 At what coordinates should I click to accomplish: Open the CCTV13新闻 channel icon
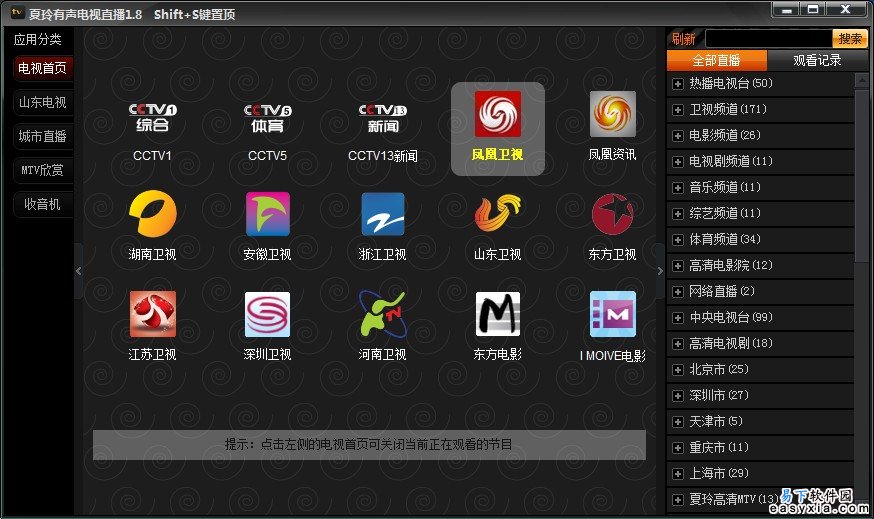coord(382,117)
